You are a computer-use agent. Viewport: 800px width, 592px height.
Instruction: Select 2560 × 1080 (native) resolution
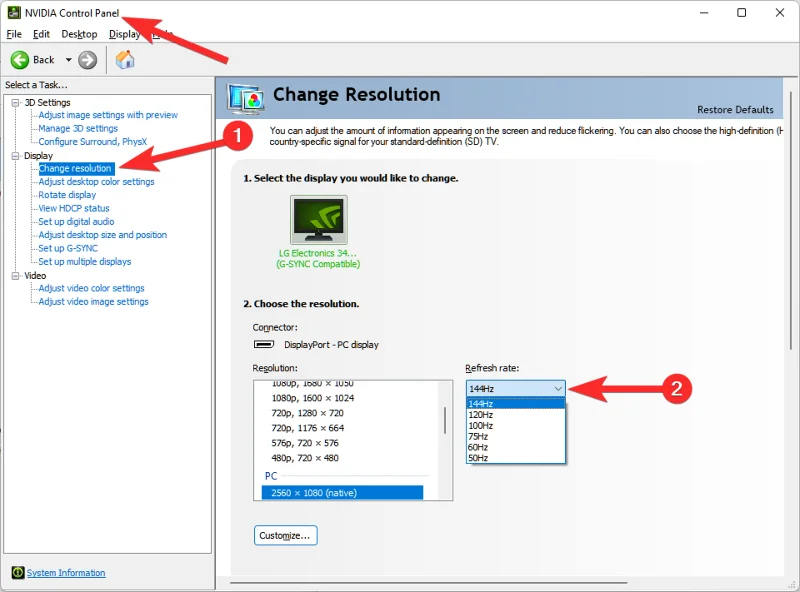click(342, 492)
